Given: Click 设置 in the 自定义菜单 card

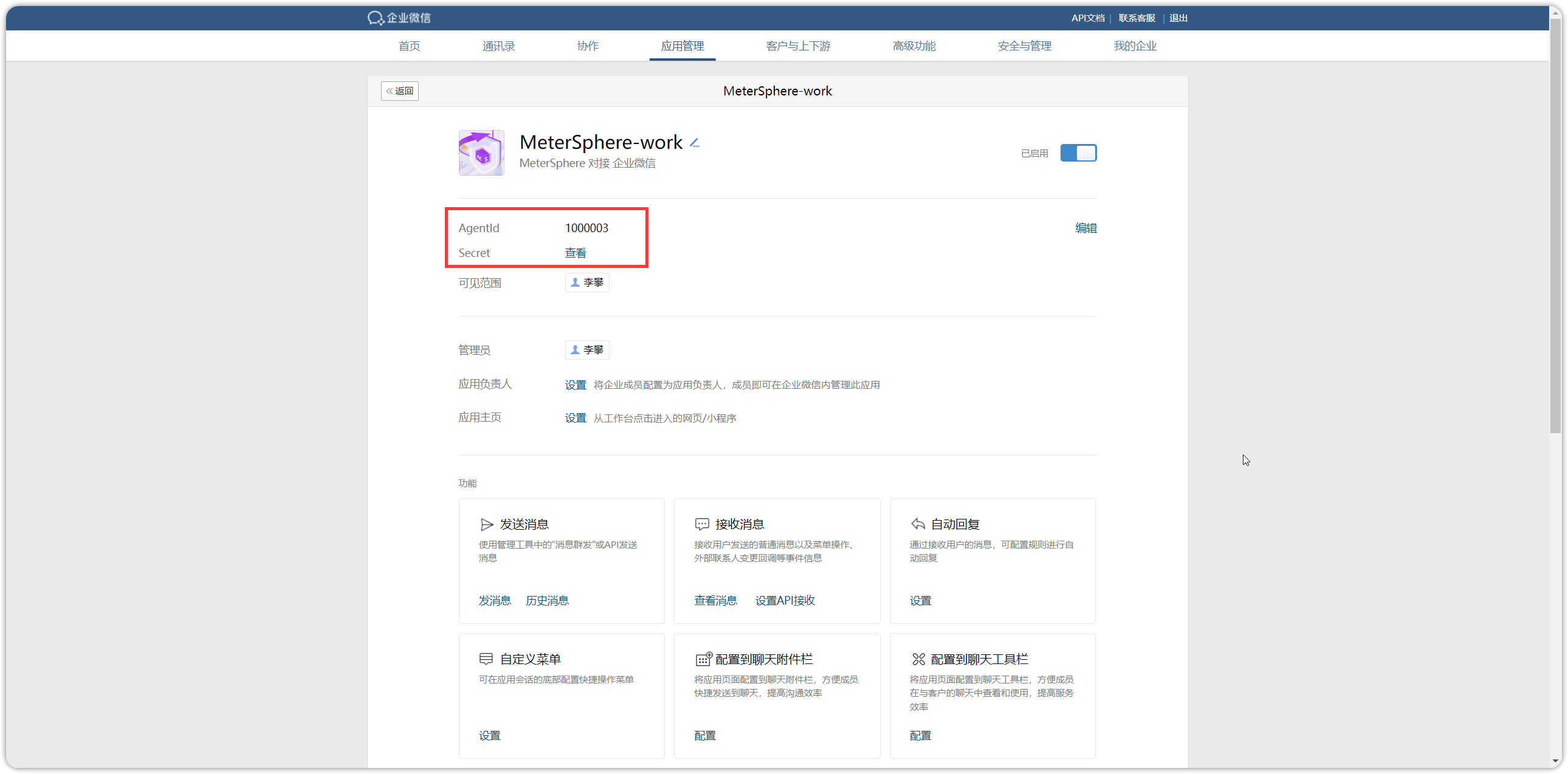Looking at the screenshot, I should 490,736.
